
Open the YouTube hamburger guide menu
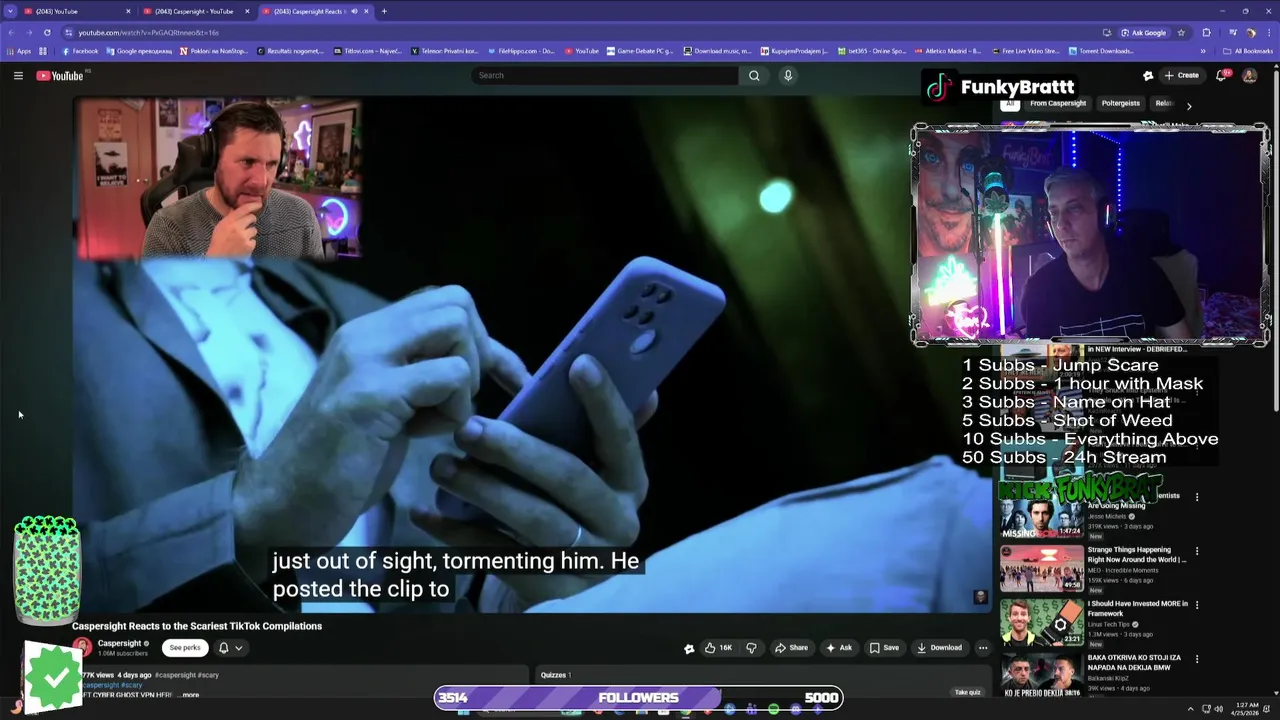pos(18,76)
